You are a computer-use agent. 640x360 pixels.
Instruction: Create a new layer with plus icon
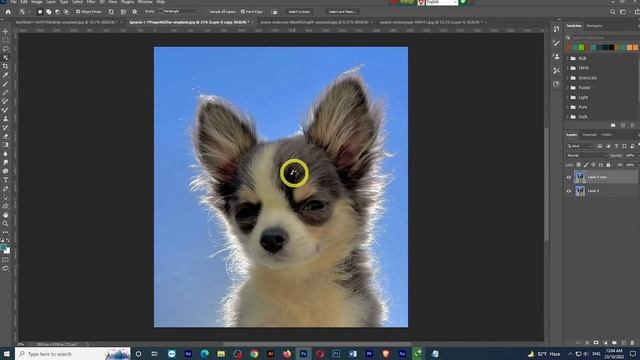623,343
